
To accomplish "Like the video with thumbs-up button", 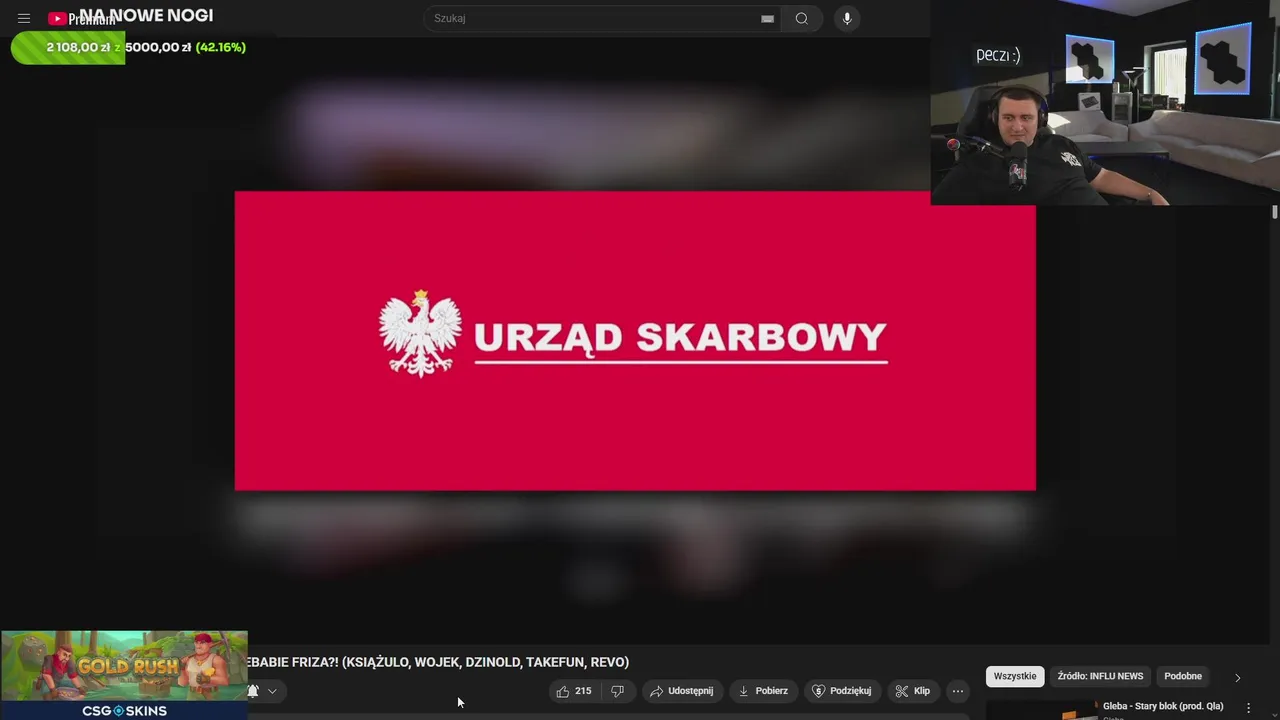I will click(574, 691).
